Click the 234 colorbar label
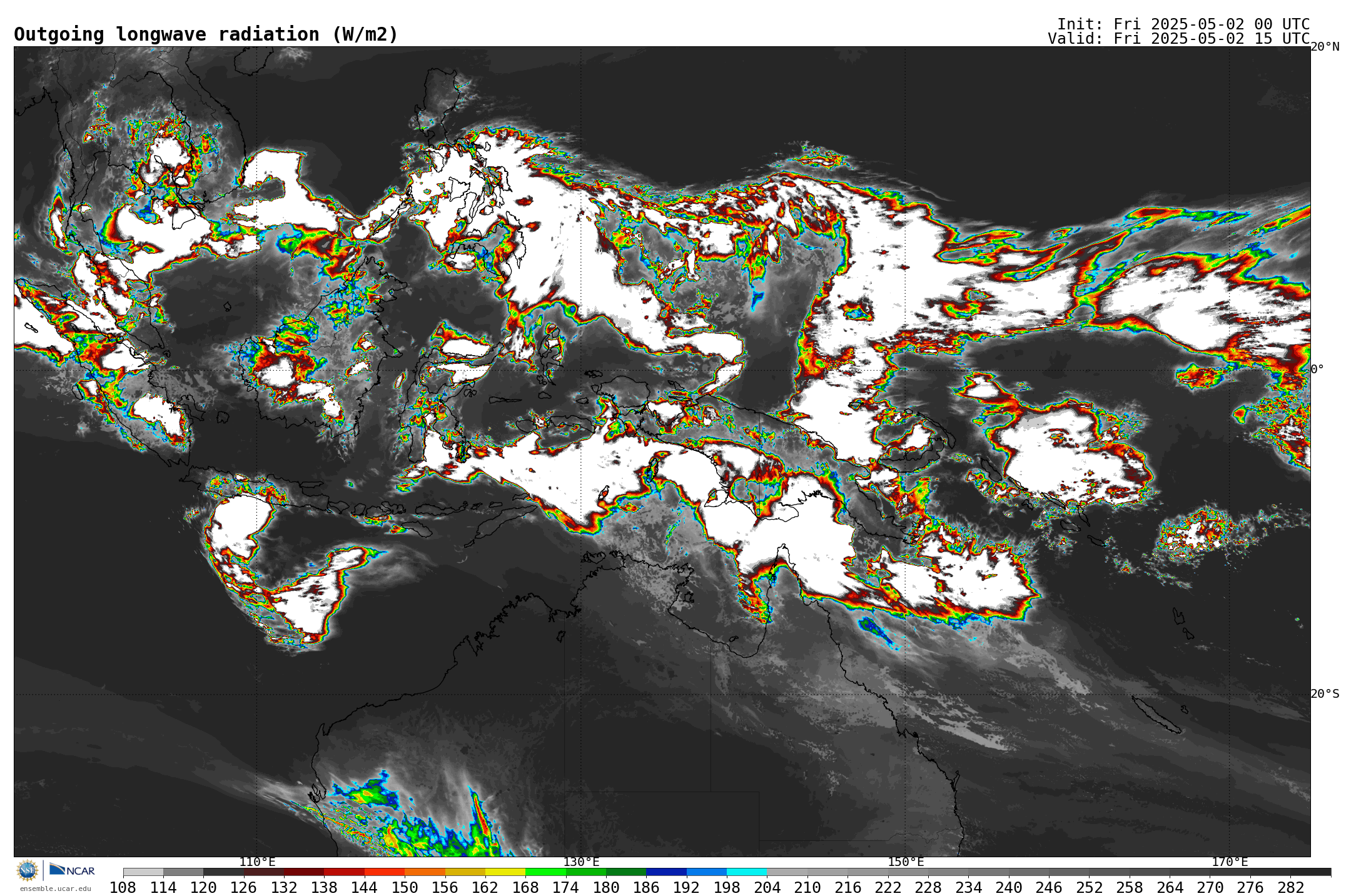This screenshot has height=896, width=1351. [x=968, y=888]
